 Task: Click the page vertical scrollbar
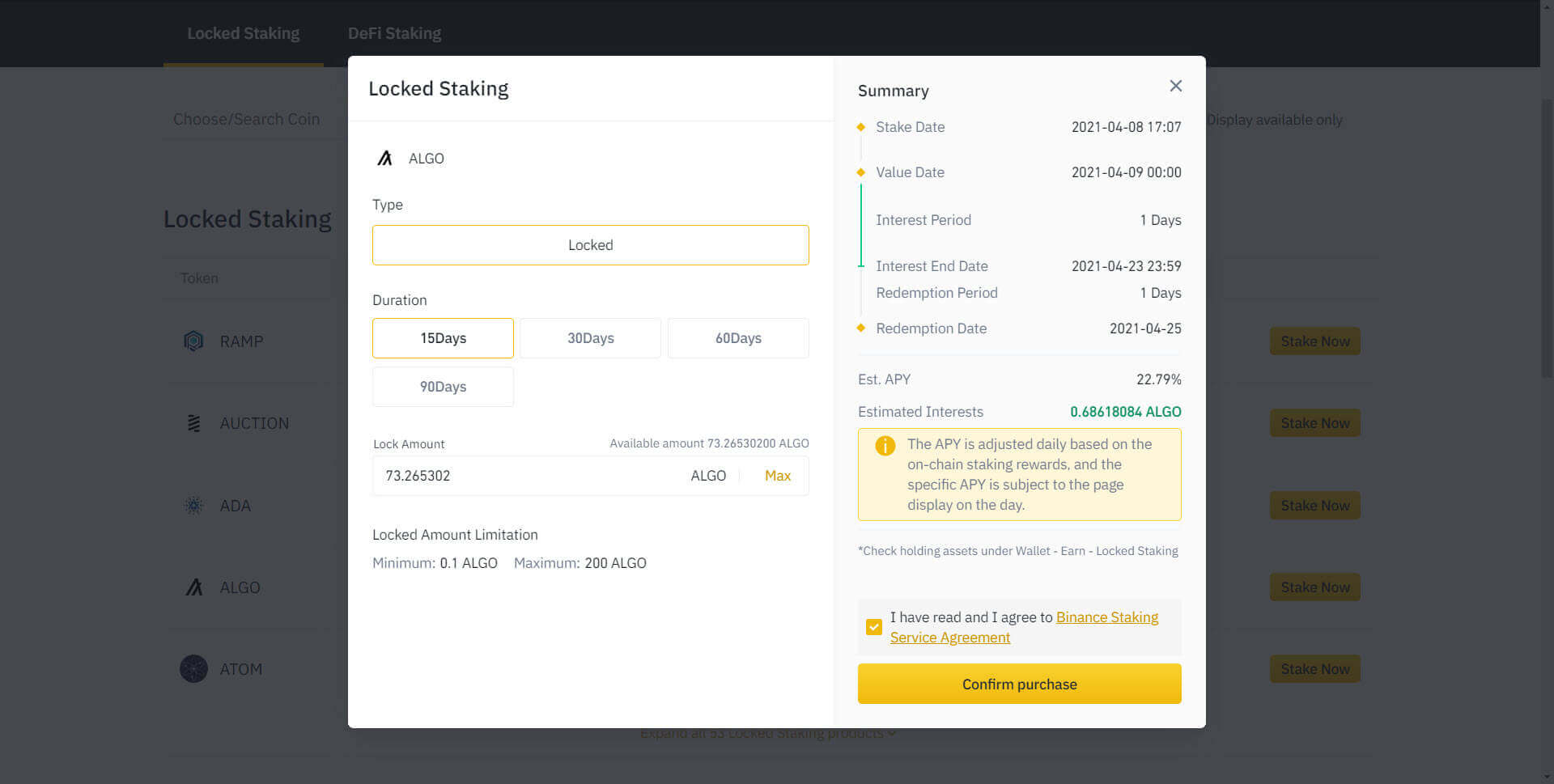pyautogui.click(x=1547, y=239)
